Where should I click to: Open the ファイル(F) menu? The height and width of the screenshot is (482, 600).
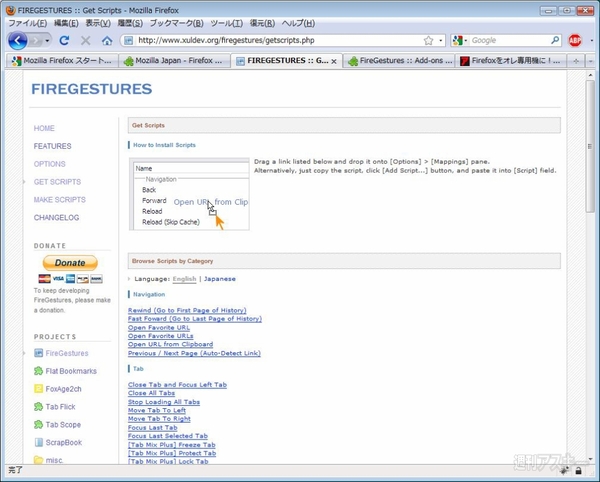click(x=28, y=23)
